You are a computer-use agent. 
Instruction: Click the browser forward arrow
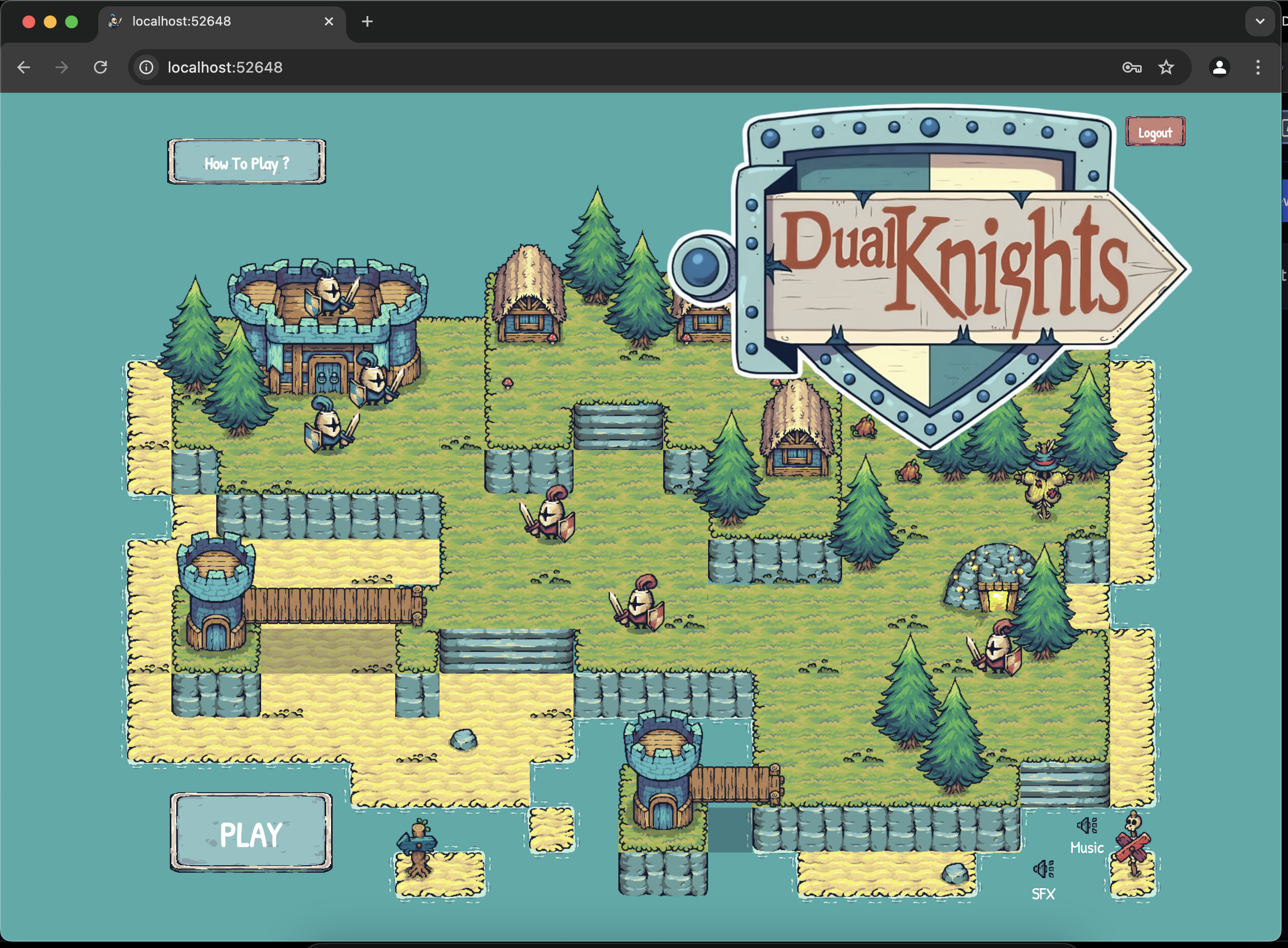[x=62, y=68]
